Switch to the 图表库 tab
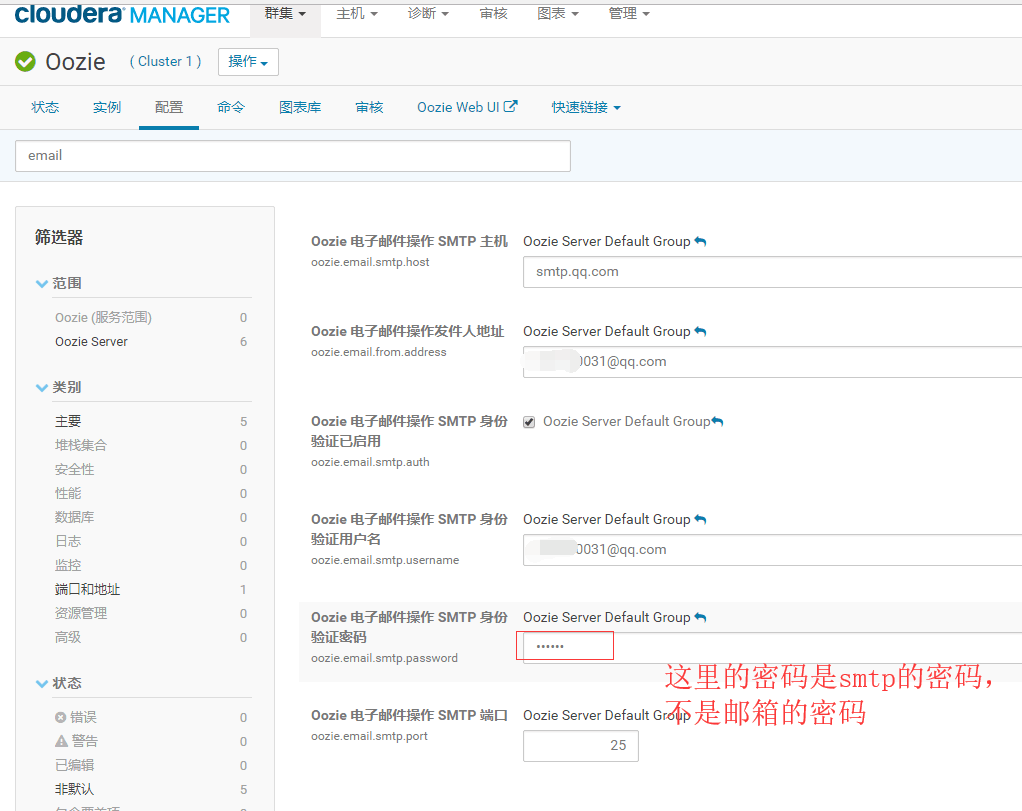Screen dimensions: 1022x811 click(300, 108)
